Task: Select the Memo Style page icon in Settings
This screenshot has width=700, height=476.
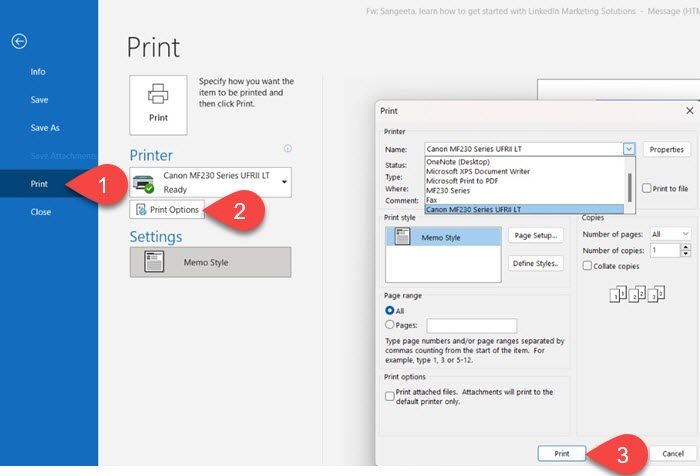Action: point(154,262)
